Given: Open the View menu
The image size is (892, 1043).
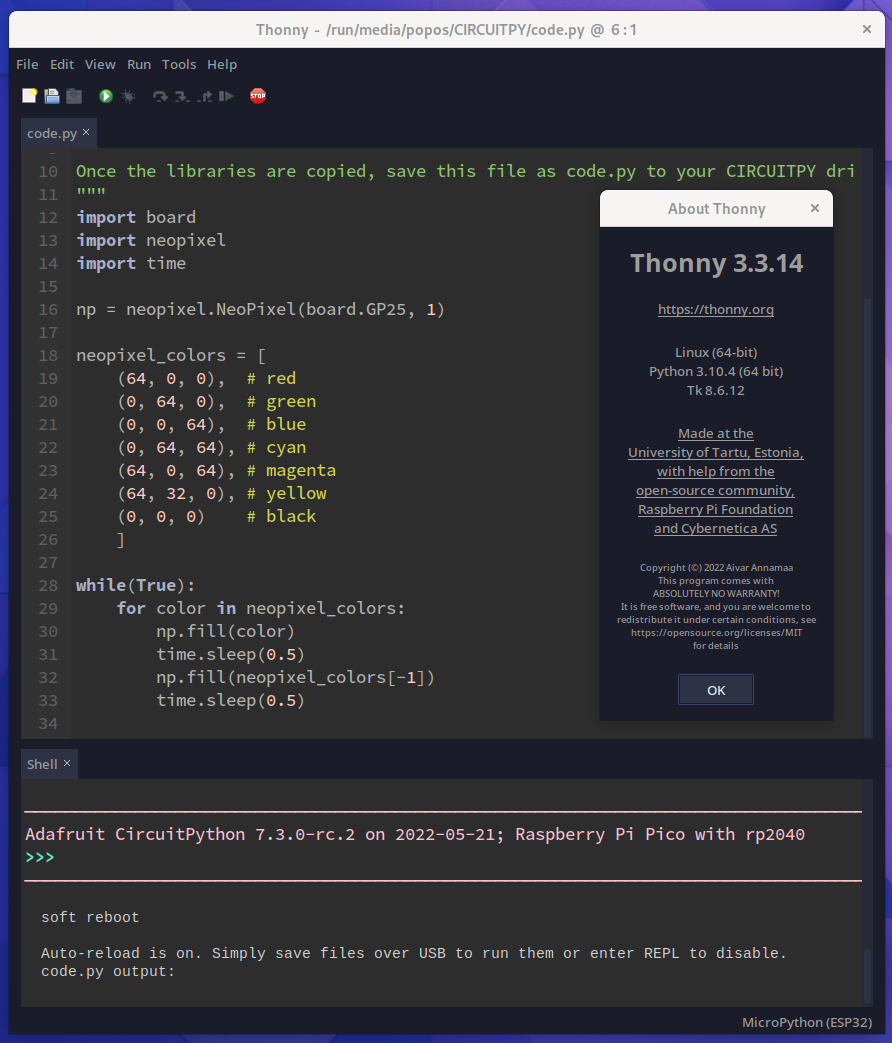Looking at the screenshot, I should coord(100,65).
